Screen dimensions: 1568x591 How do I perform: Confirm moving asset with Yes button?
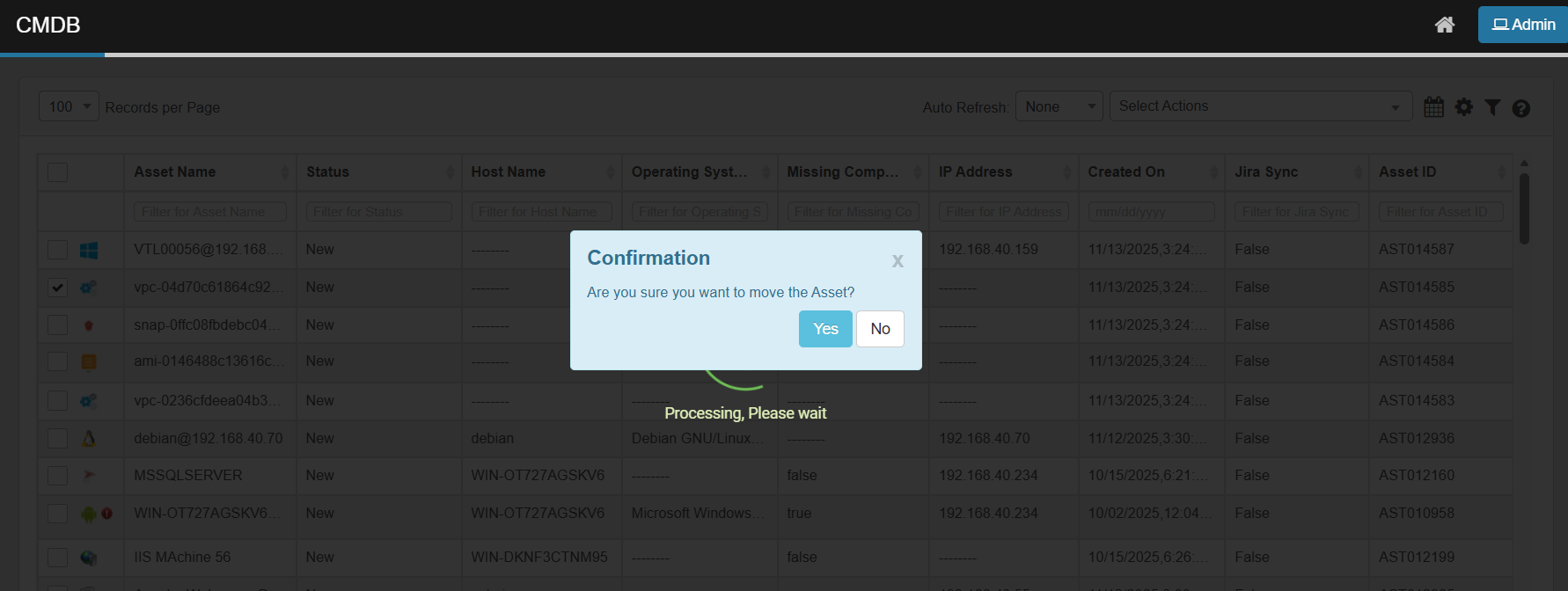tap(825, 329)
